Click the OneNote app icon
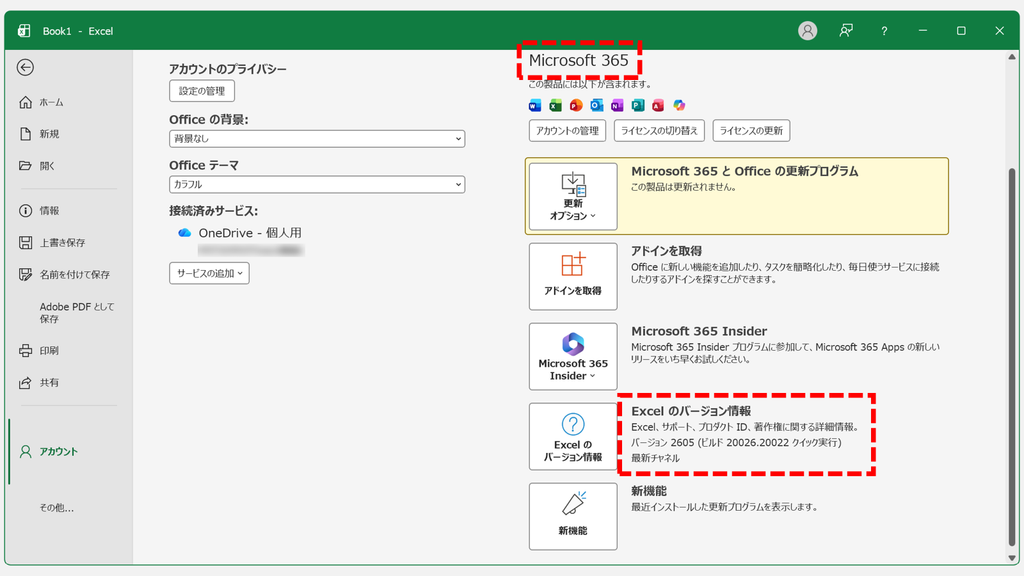The height and width of the screenshot is (576, 1024). [x=617, y=105]
